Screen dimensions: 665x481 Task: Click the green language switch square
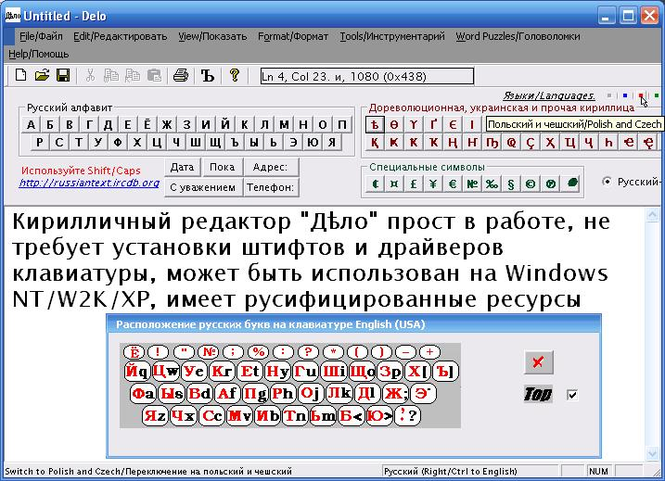click(657, 96)
